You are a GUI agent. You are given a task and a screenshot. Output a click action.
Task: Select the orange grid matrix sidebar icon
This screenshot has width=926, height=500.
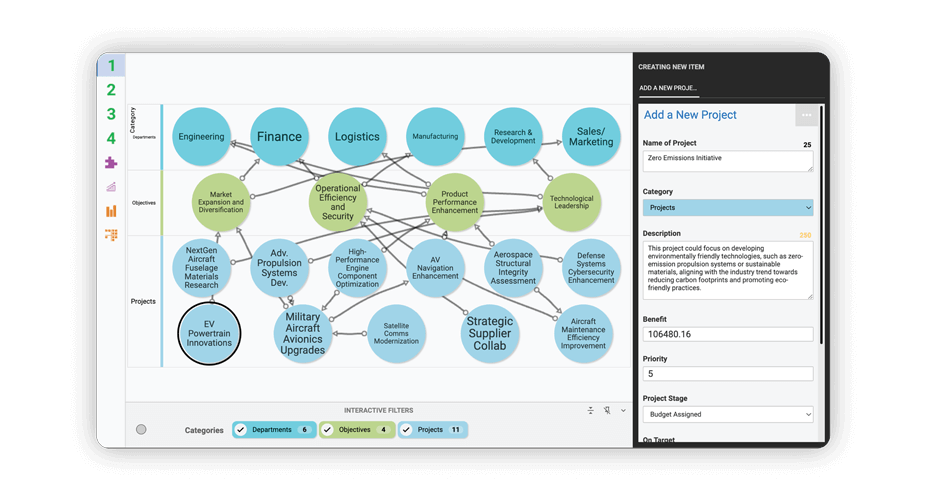[x=111, y=235]
